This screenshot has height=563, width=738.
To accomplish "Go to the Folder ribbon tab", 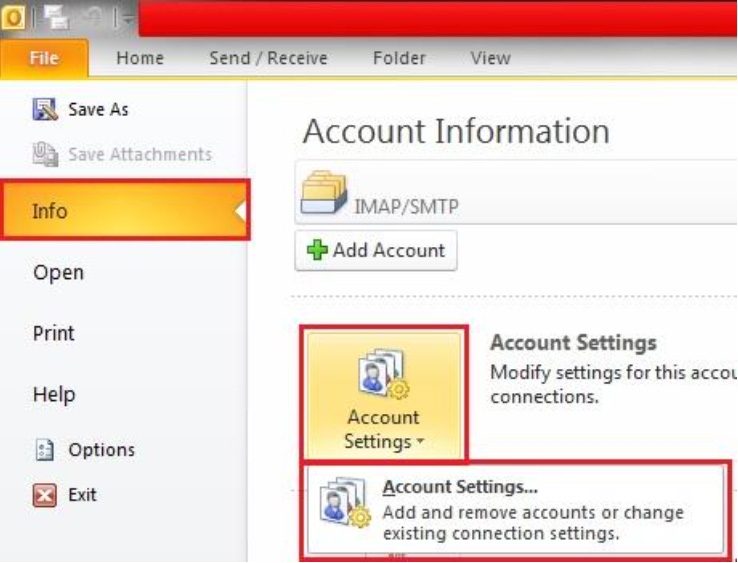I will [399, 58].
